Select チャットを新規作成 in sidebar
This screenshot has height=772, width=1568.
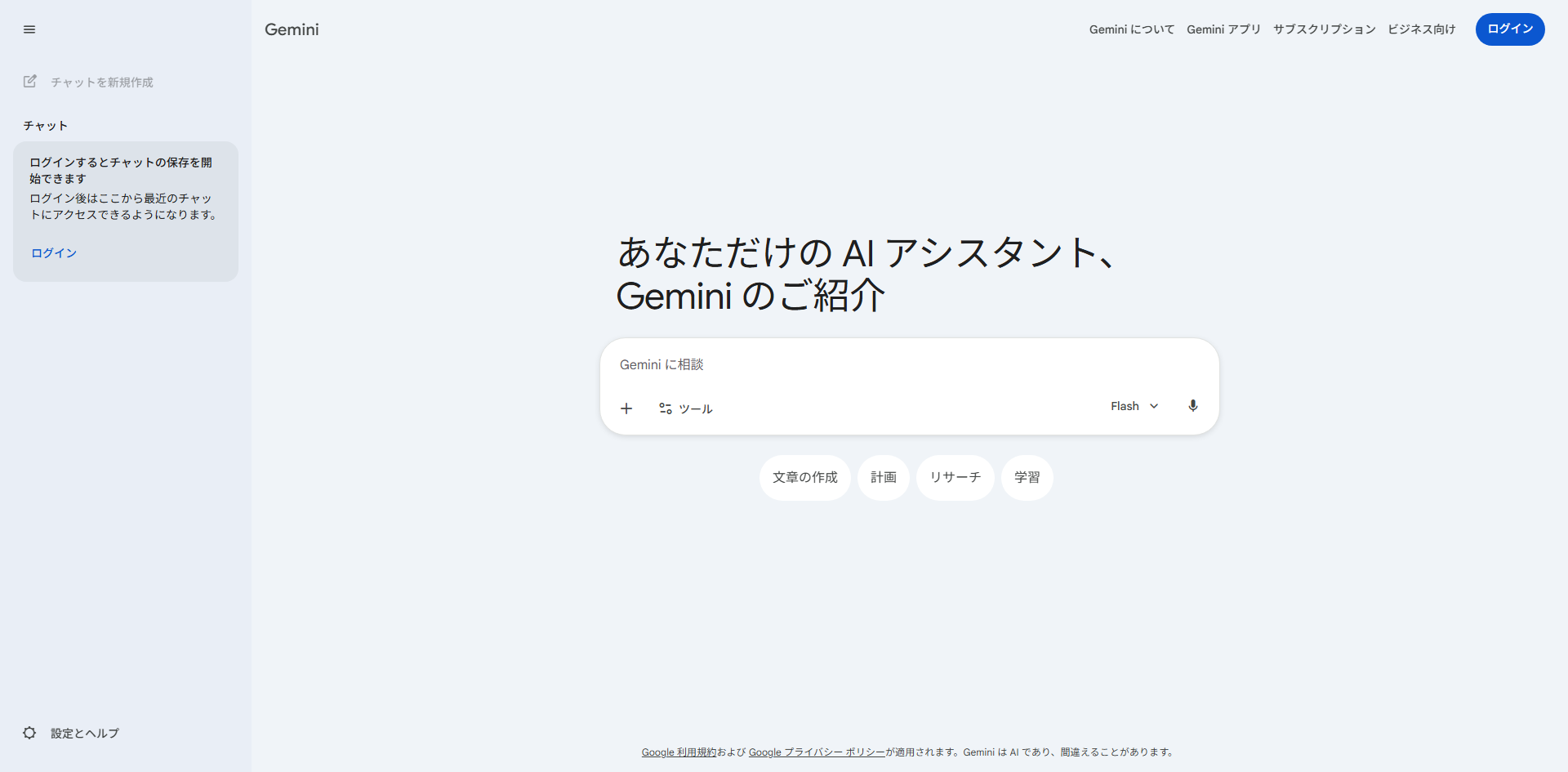tap(102, 82)
